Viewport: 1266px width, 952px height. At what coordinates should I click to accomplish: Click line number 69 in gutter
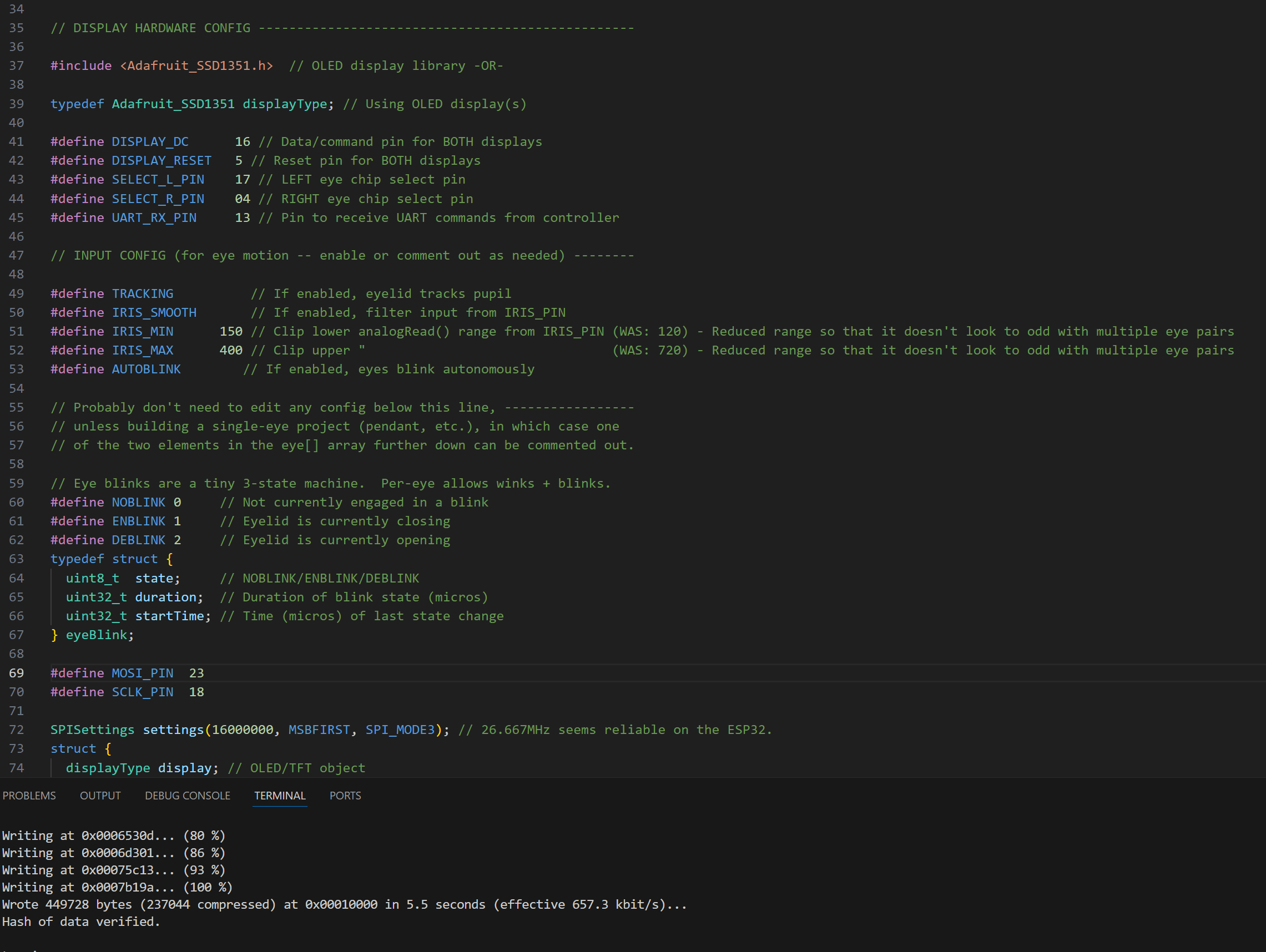(x=17, y=673)
